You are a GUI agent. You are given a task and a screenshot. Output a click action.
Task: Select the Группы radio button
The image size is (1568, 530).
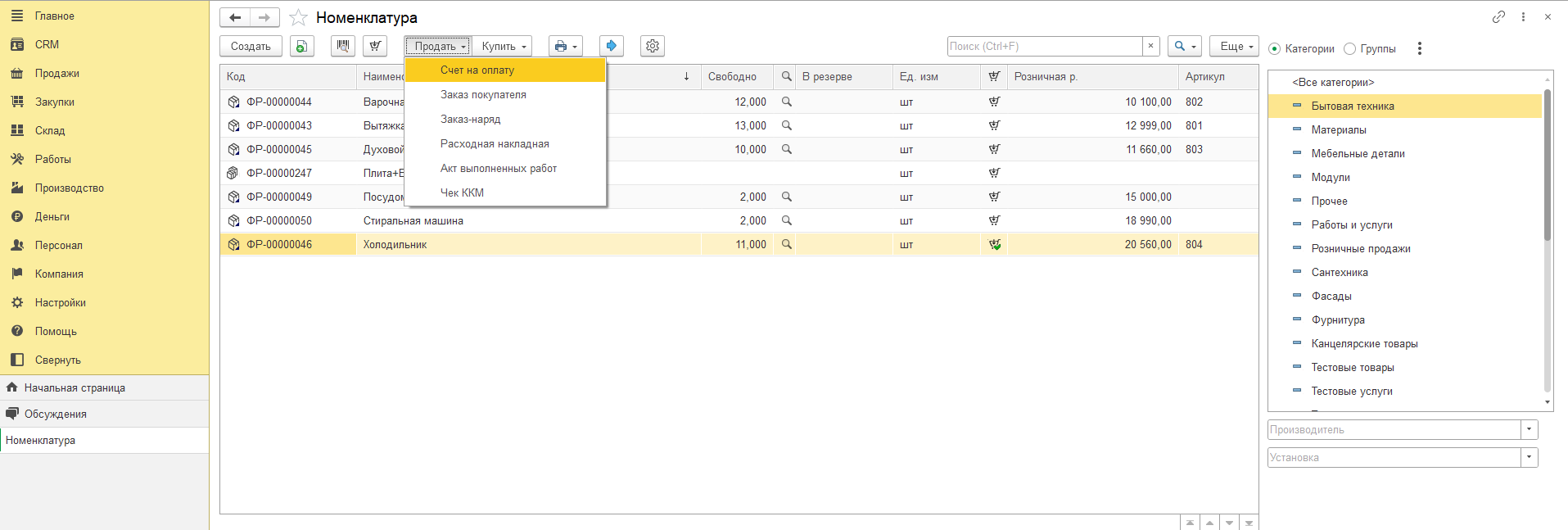coord(1350,49)
